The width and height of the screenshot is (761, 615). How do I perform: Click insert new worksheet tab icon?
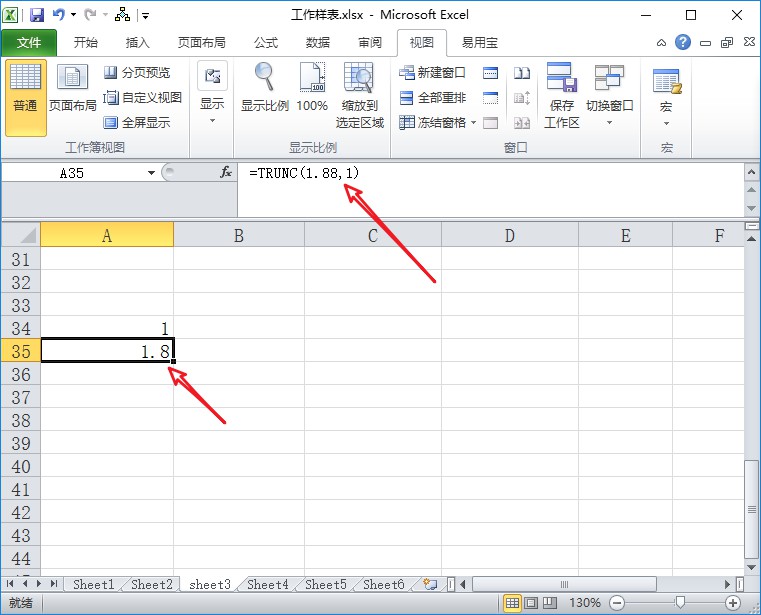click(430, 584)
